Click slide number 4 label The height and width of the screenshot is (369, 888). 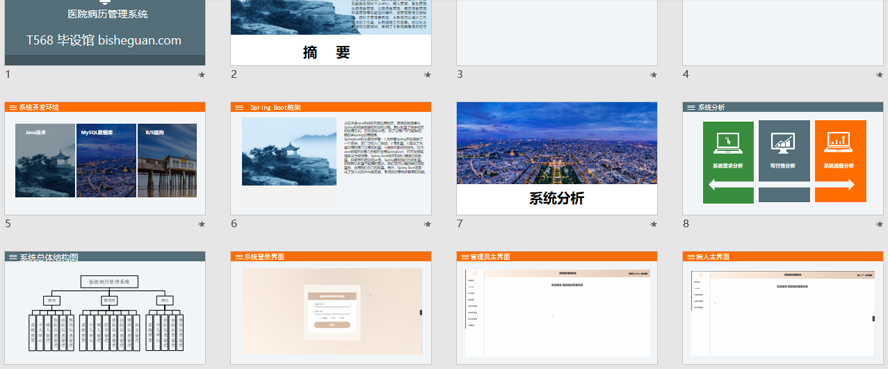click(685, 74)
